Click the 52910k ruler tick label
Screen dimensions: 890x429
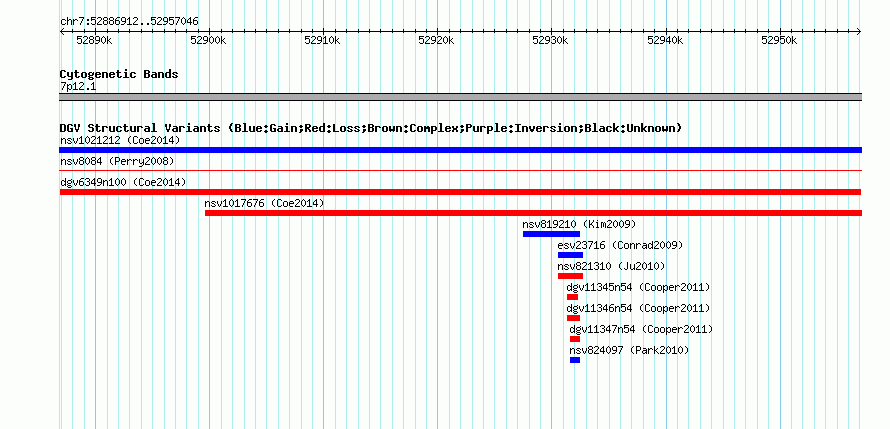pos(323,40)
